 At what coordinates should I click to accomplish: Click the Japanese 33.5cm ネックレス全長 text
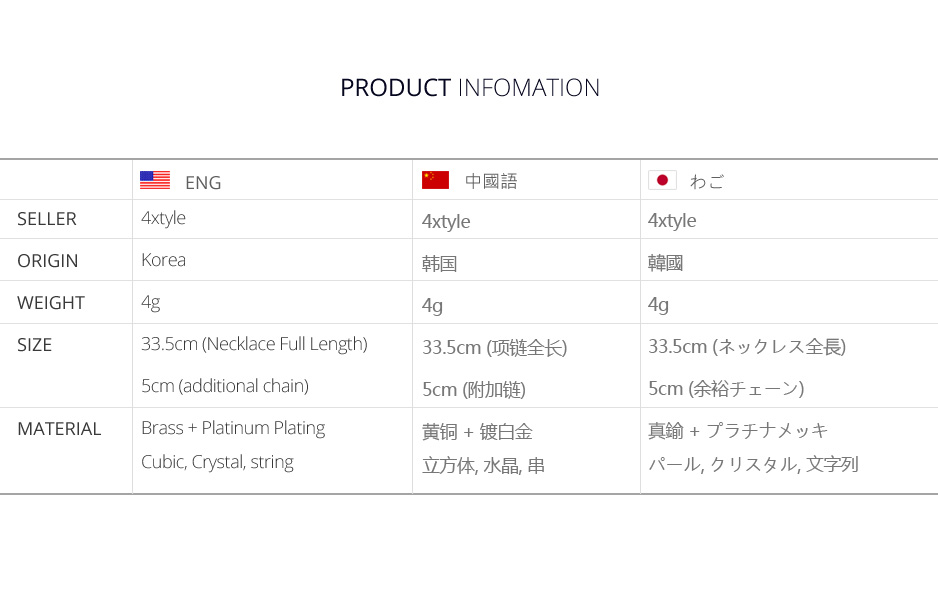tap(746, 347)
